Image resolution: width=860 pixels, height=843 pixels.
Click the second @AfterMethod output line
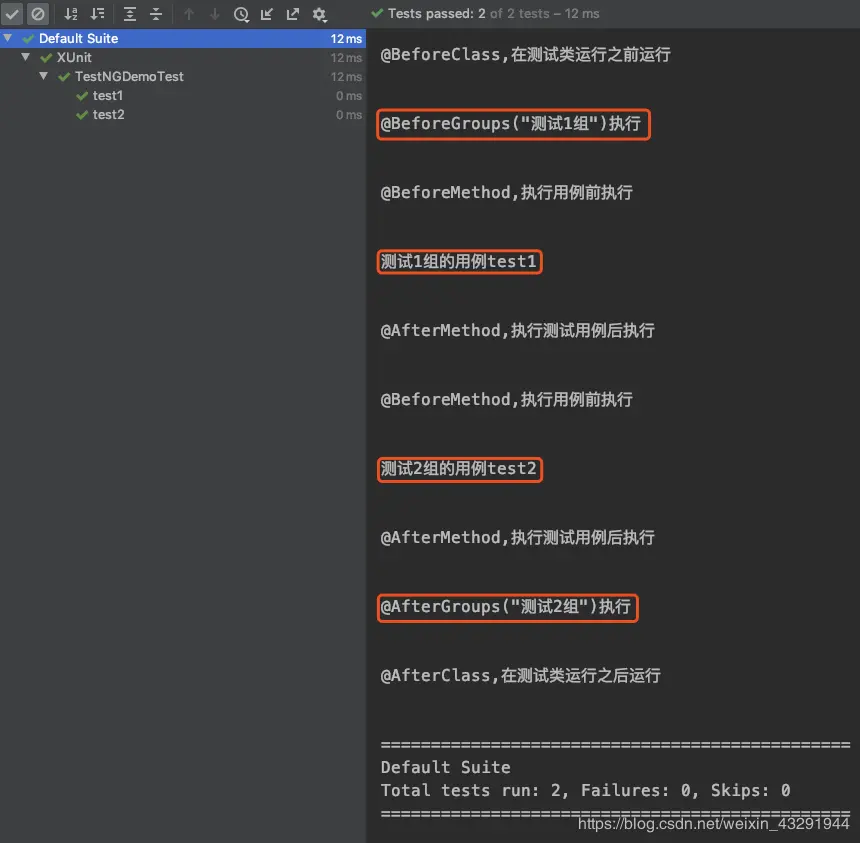coord(517,538)
